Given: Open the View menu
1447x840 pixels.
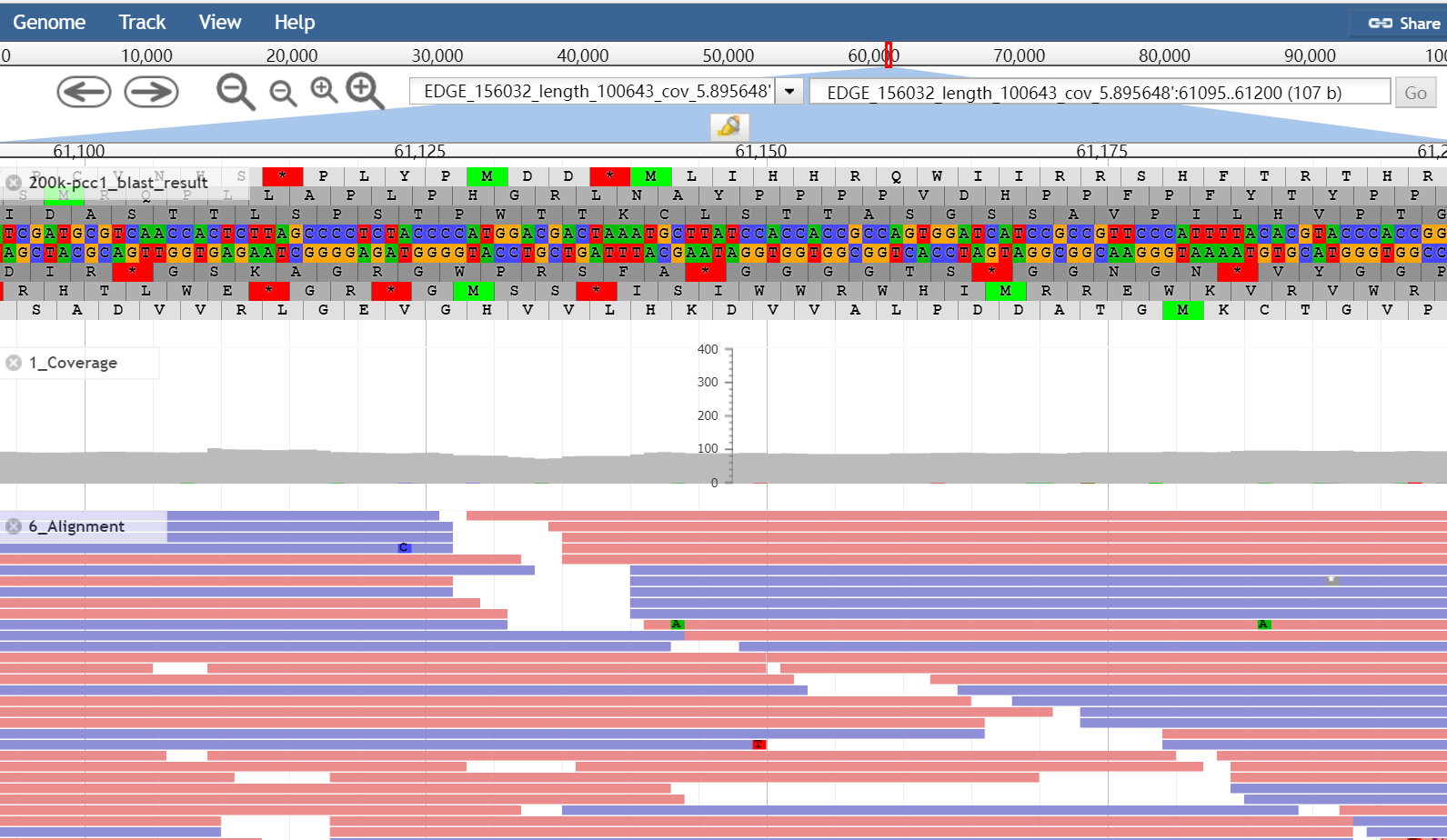Looking at the screenshot, I should pyautogui.click(x=220, y=22).
